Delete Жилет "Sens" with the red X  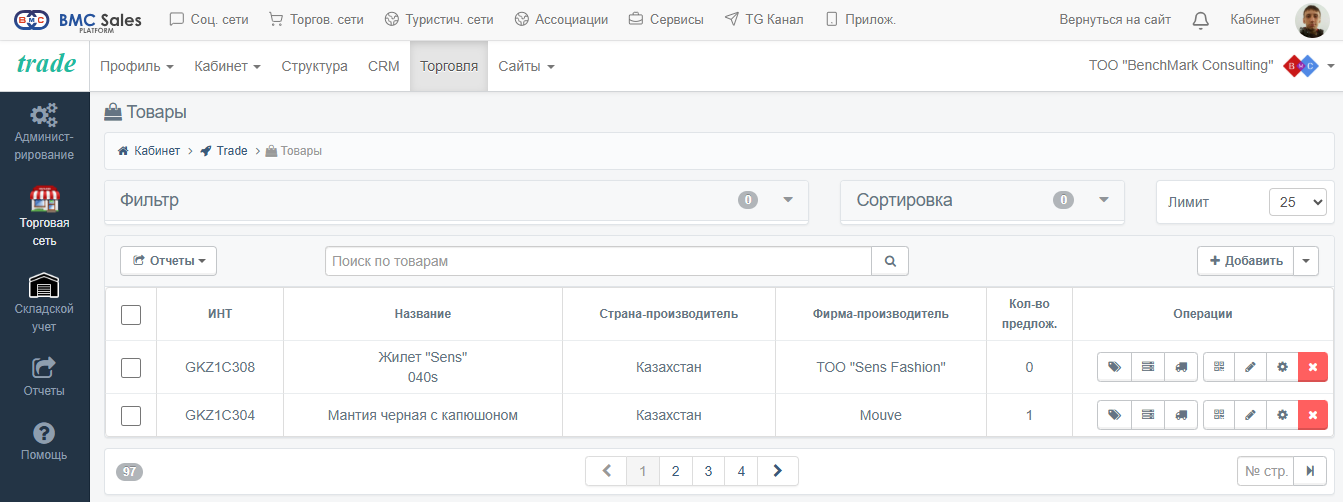click(1313, 367)
